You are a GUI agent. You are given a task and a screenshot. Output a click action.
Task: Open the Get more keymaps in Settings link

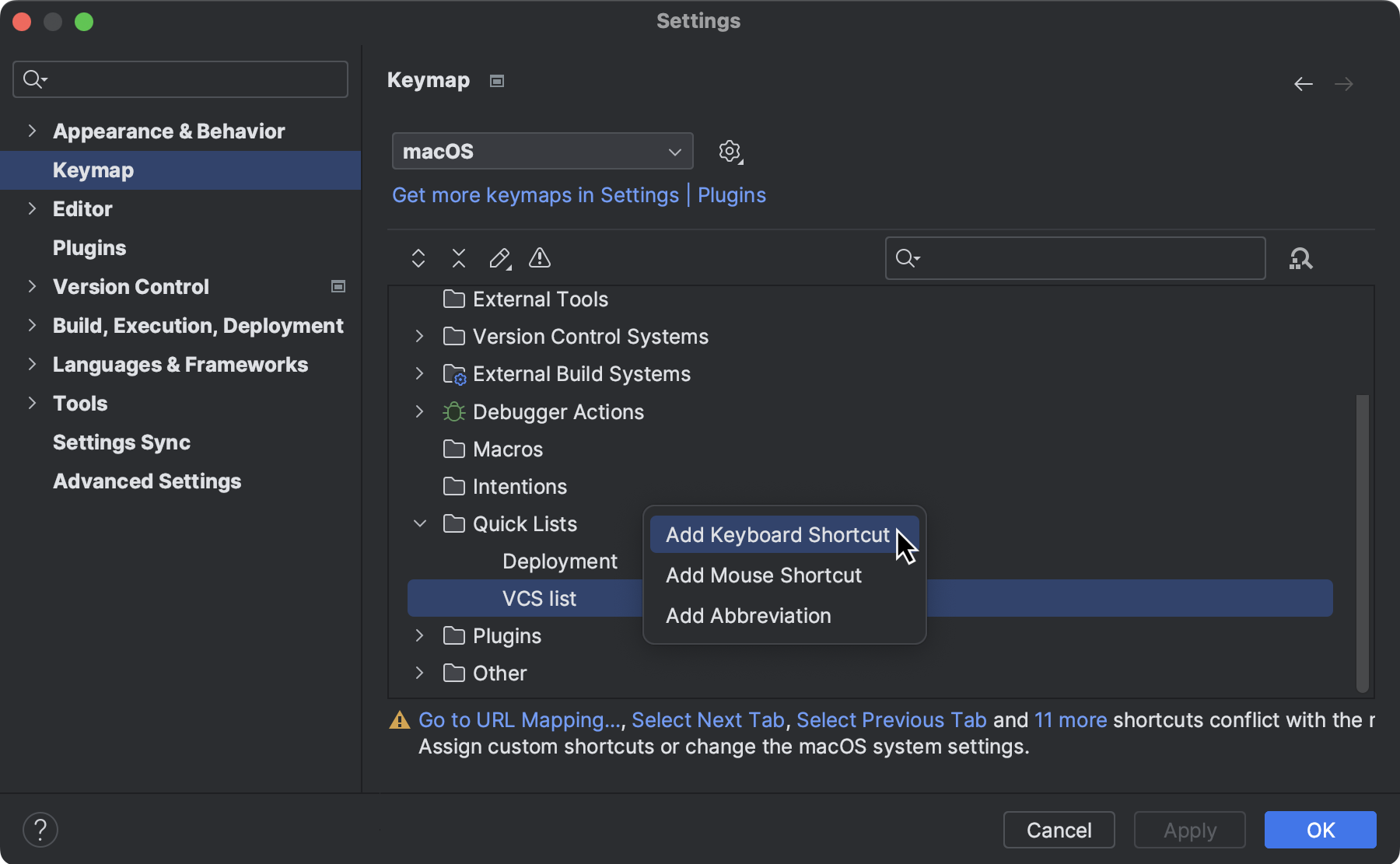tap(535, 195)
